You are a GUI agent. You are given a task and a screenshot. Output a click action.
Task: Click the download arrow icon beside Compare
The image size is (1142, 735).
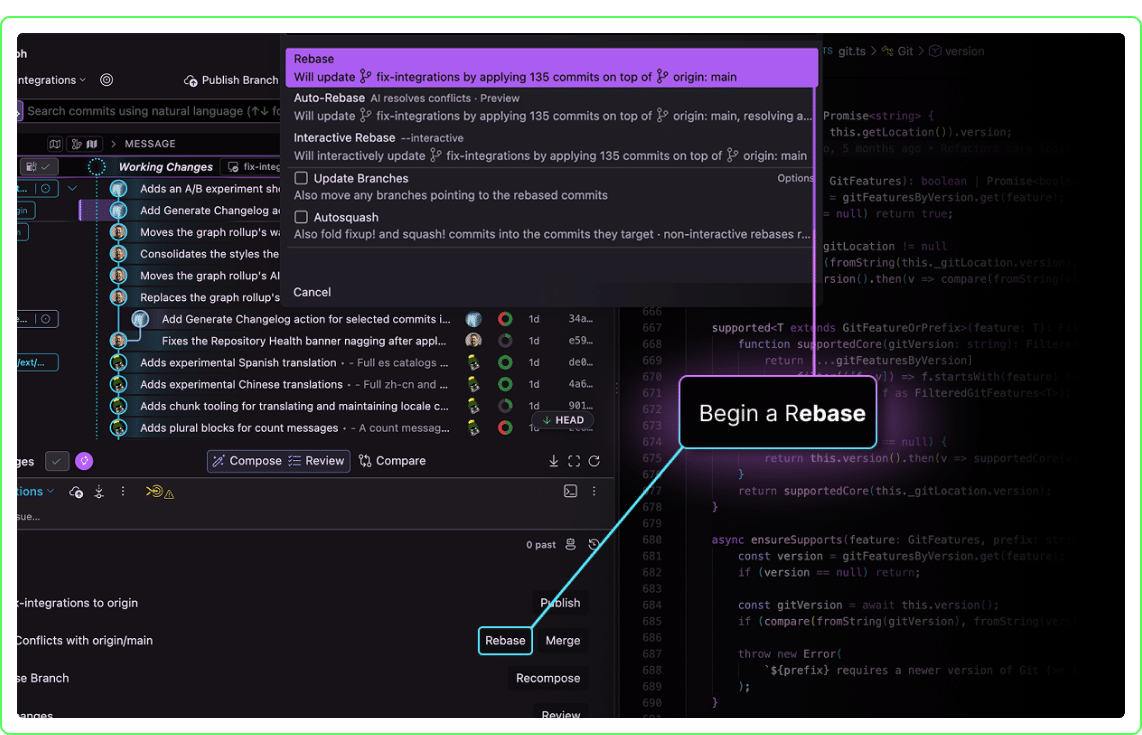pyautogui.click(x=554, y=461)
